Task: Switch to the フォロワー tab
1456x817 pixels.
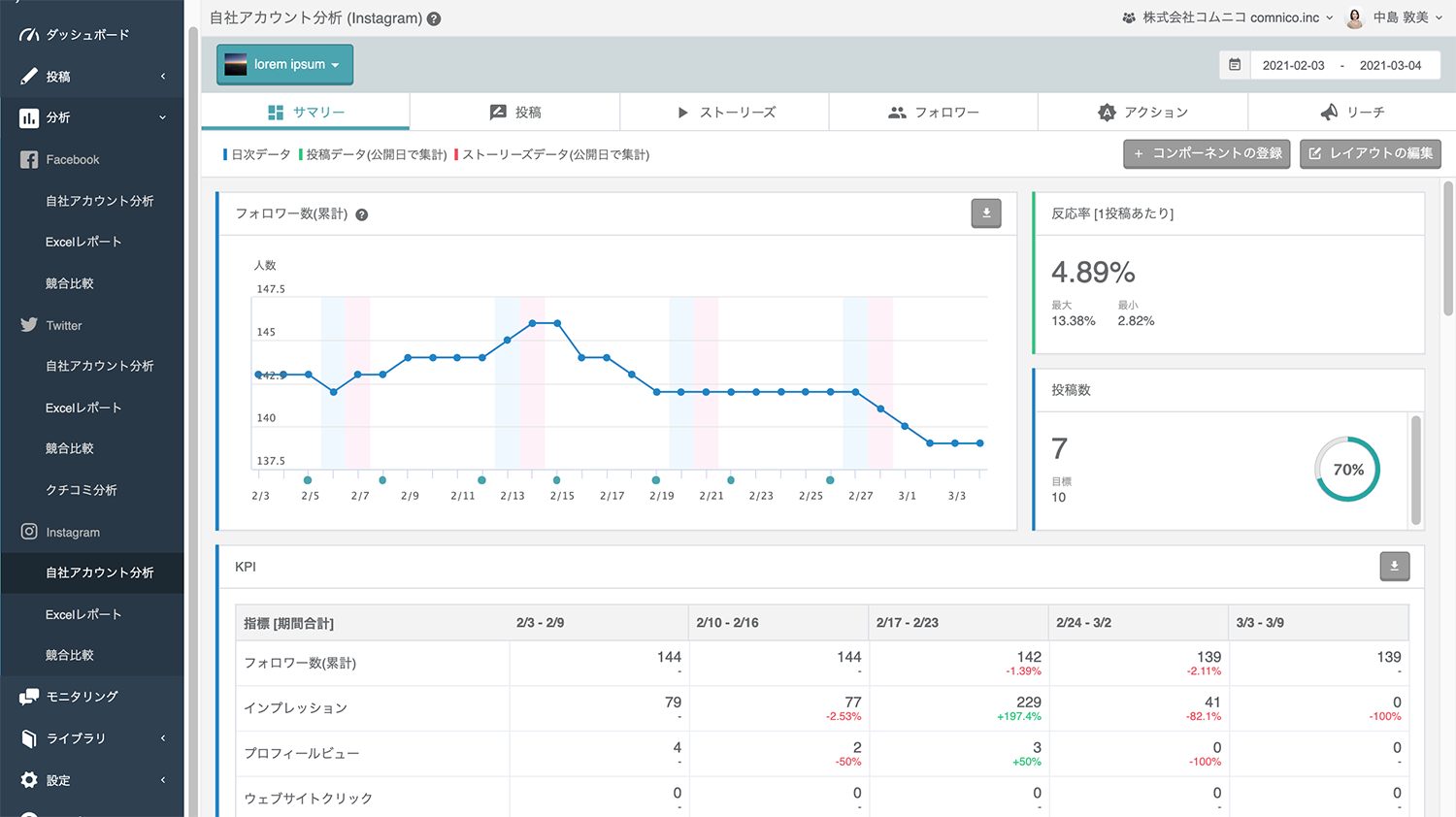Action: pos(934,112)
